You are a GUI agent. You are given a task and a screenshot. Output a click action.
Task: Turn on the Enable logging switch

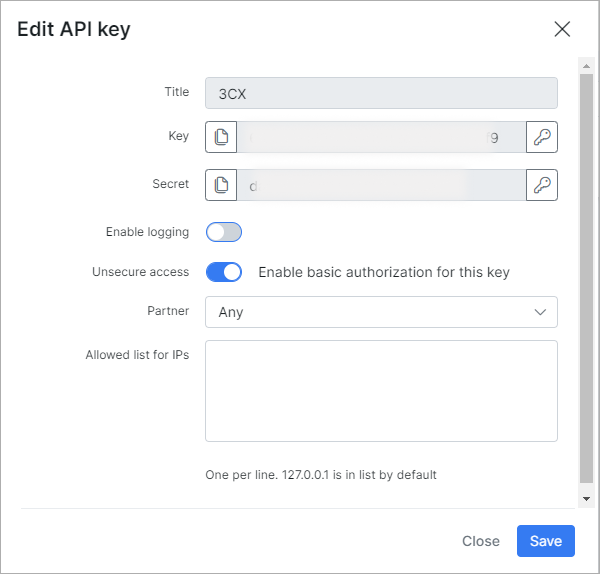pos(224,232)
